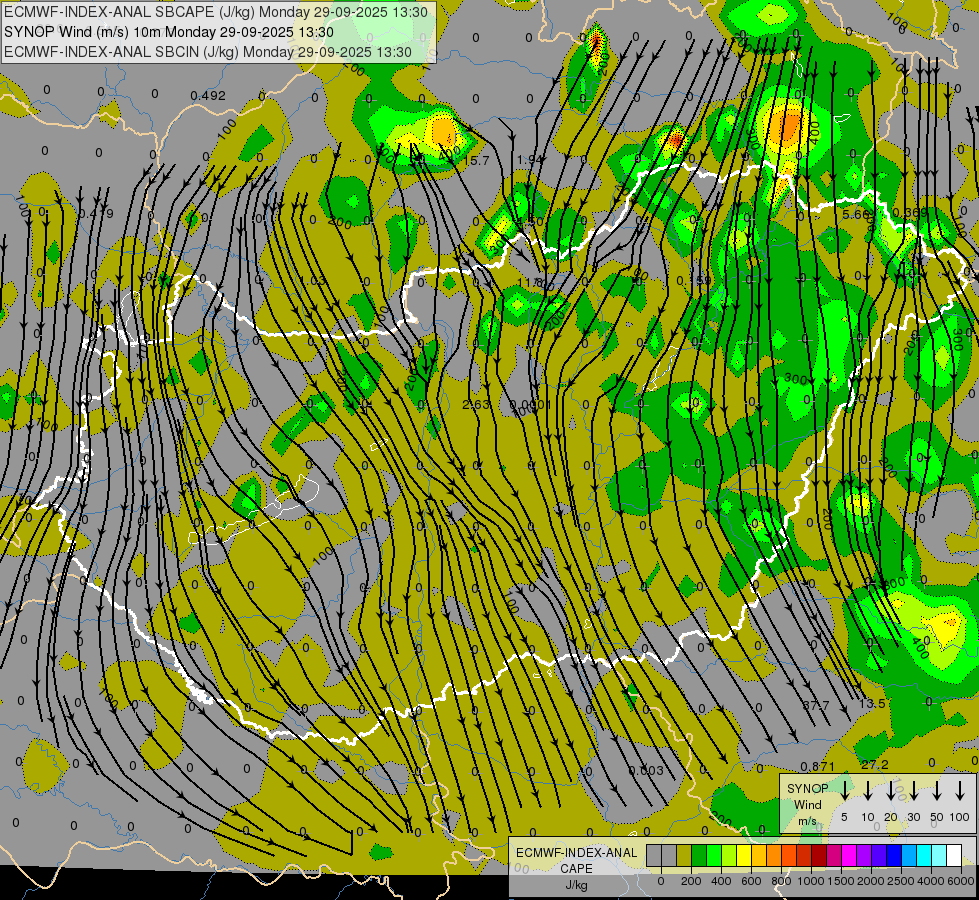Viewport: 979px width, 900px height.
Task: Pick the cyan CAPE legend swatch
Action: click(923, 856)
